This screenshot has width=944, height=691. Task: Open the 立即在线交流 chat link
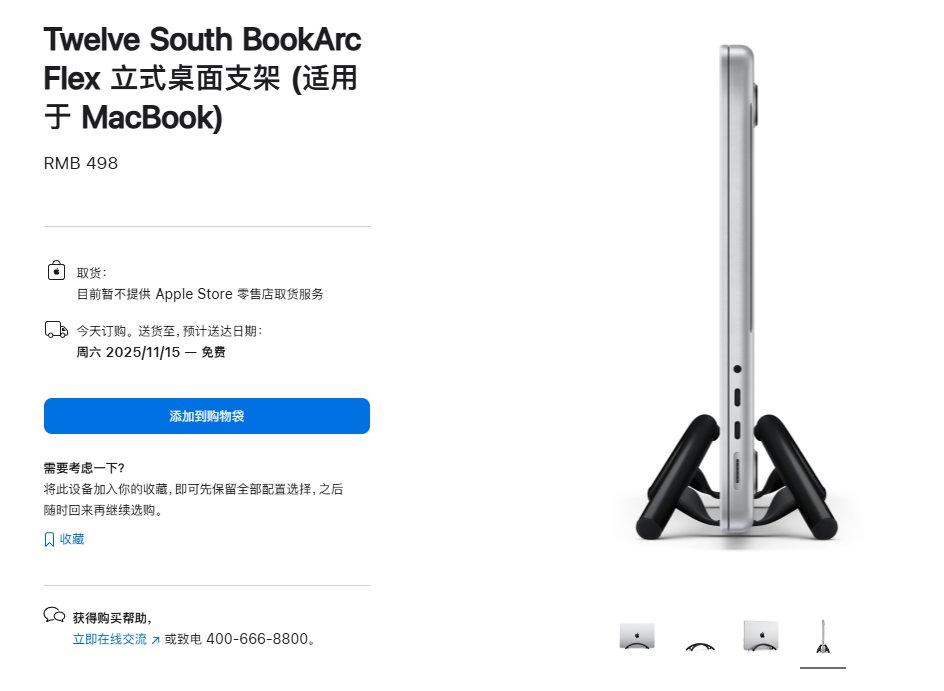coord(110,639)
